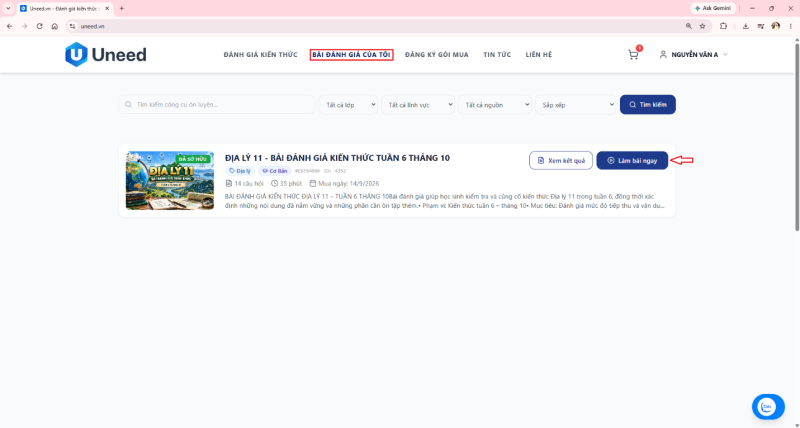Screen dimensions: 800x428
Task: Open TIN TỨC menu item
Action: [x=497, y=55]
